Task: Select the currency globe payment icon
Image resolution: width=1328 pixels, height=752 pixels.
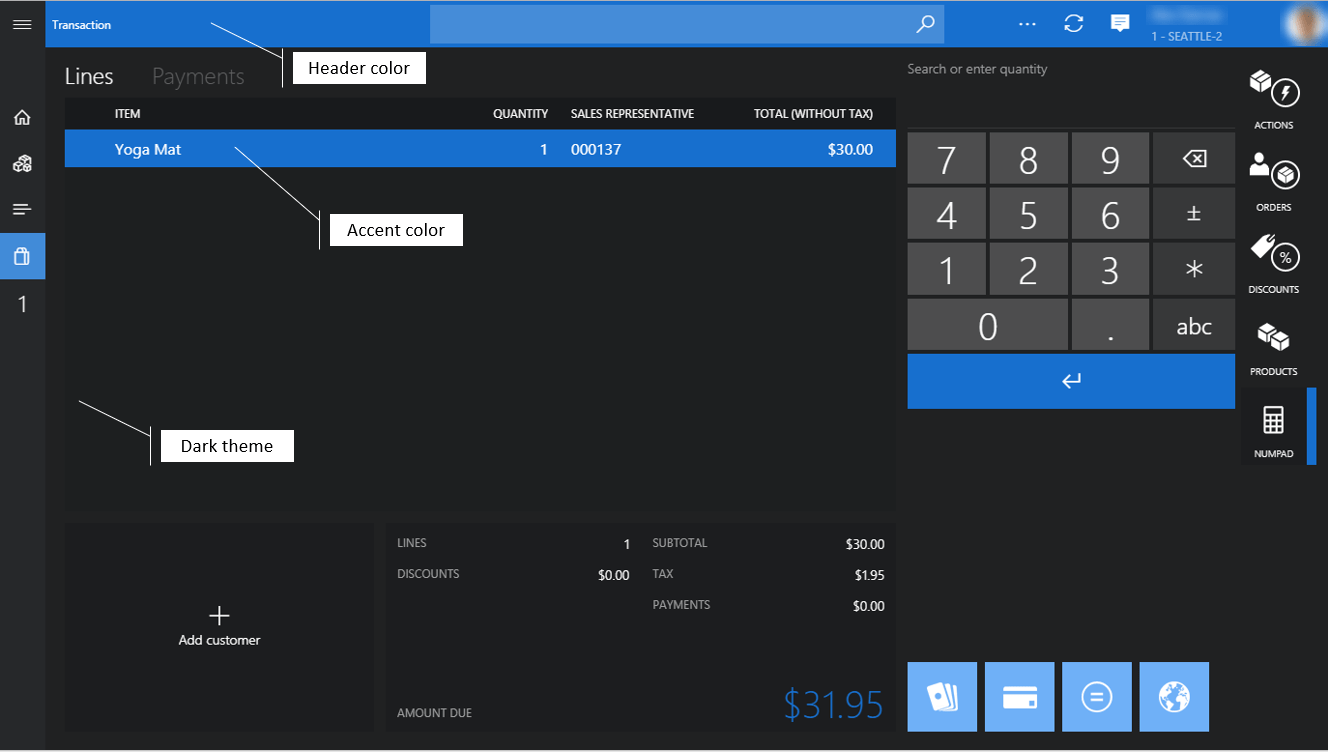Action: 1174,696
